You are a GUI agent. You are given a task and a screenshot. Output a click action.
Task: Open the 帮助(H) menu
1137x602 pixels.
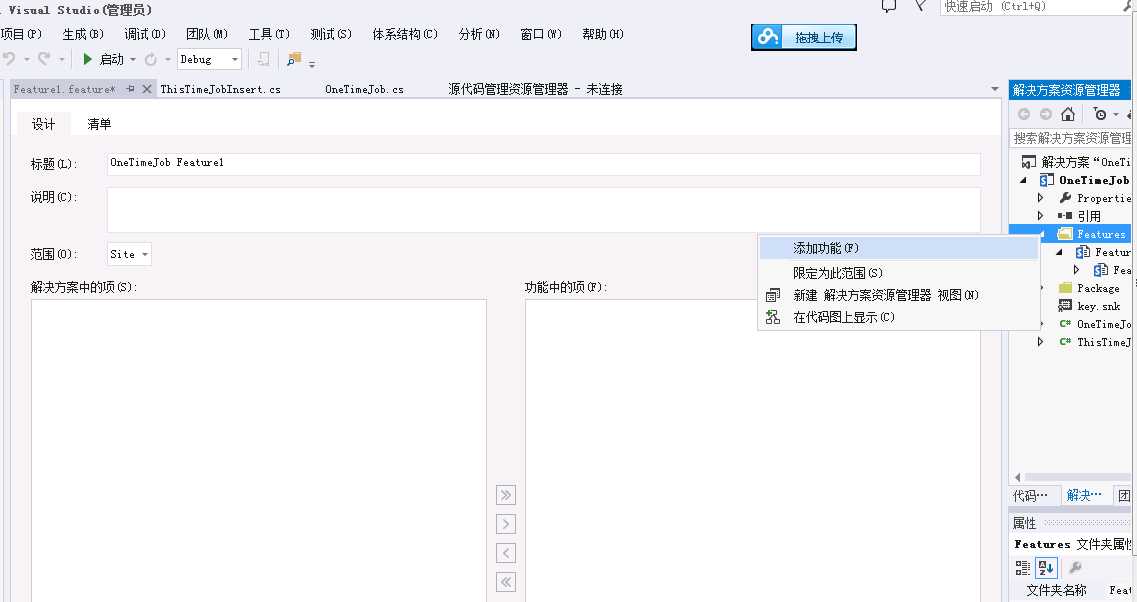(603, 34)
